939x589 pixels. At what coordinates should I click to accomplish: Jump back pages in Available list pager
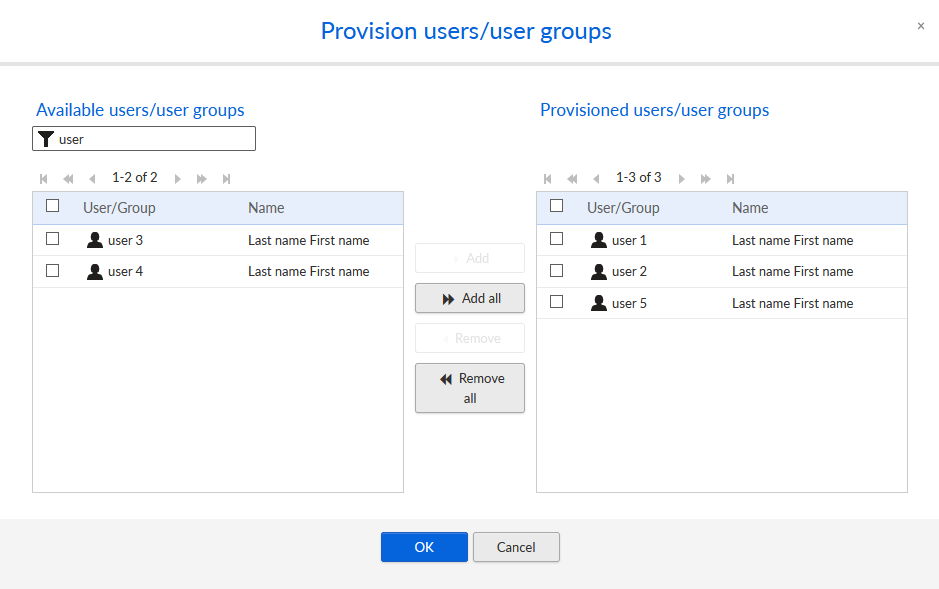click(x=68, y=178)
